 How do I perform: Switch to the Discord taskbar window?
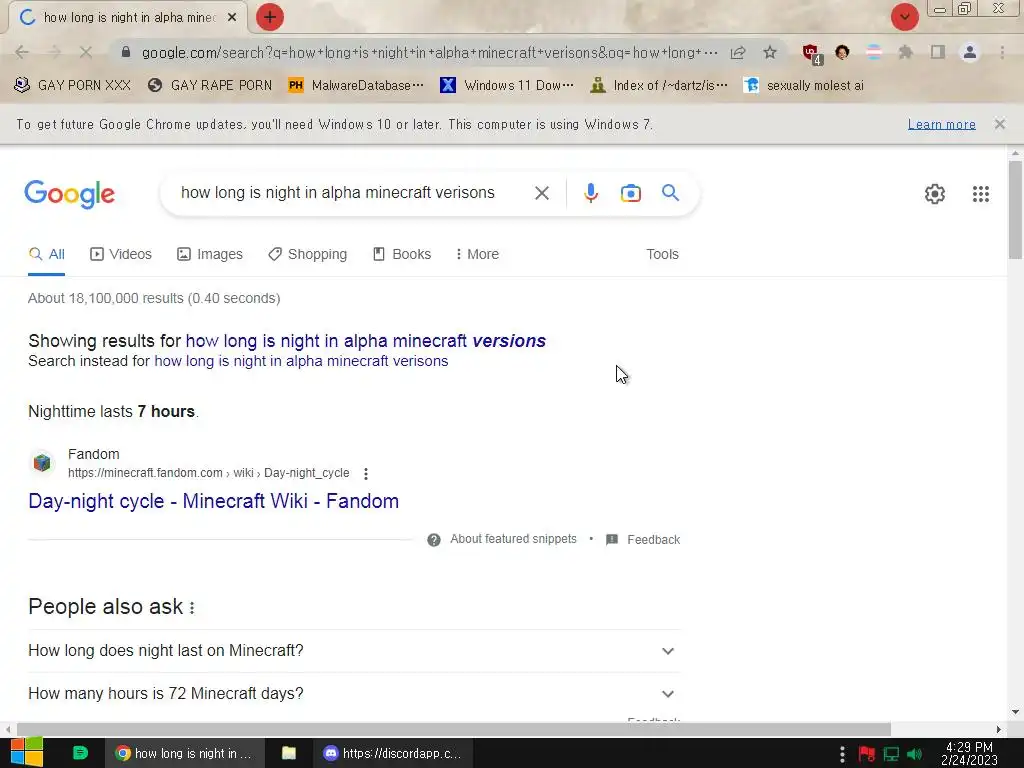pos(393,753)
